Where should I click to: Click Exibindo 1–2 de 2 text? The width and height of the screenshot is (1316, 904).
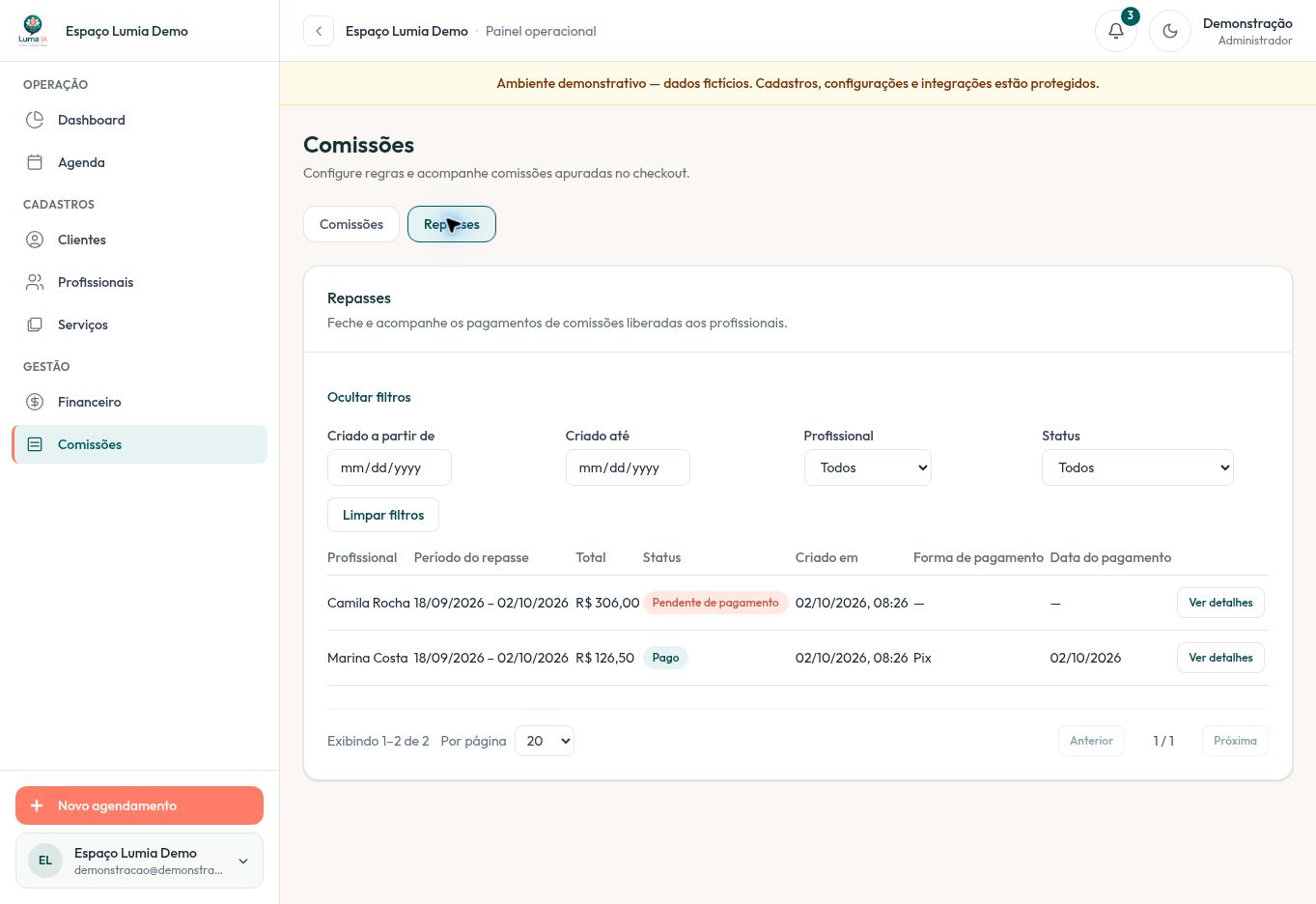coord(378,741)
